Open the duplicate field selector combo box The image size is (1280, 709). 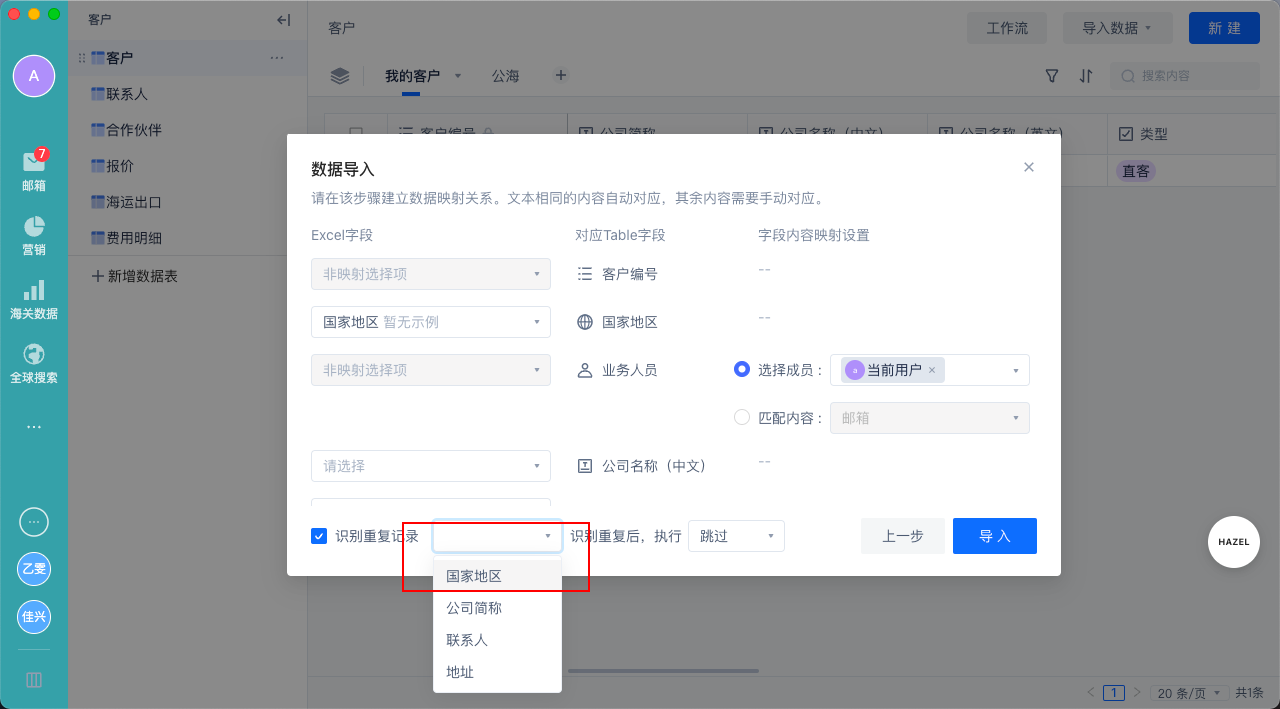click(497, 536)
